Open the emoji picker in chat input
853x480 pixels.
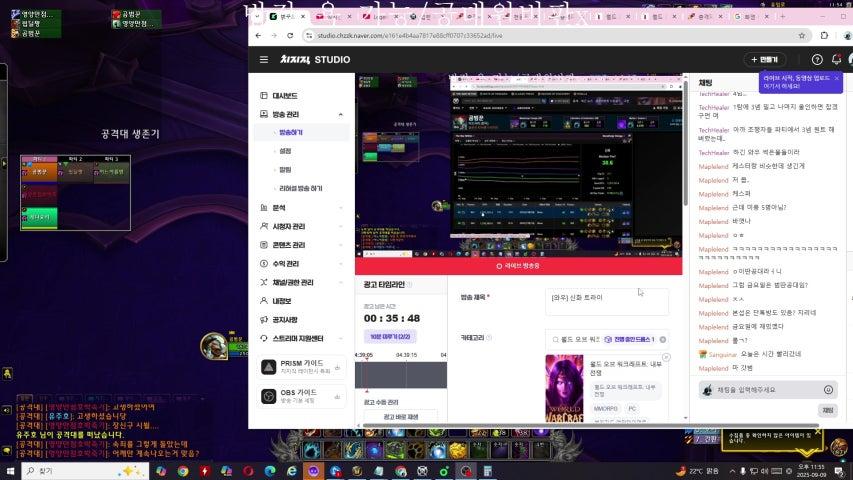(828, 390)
